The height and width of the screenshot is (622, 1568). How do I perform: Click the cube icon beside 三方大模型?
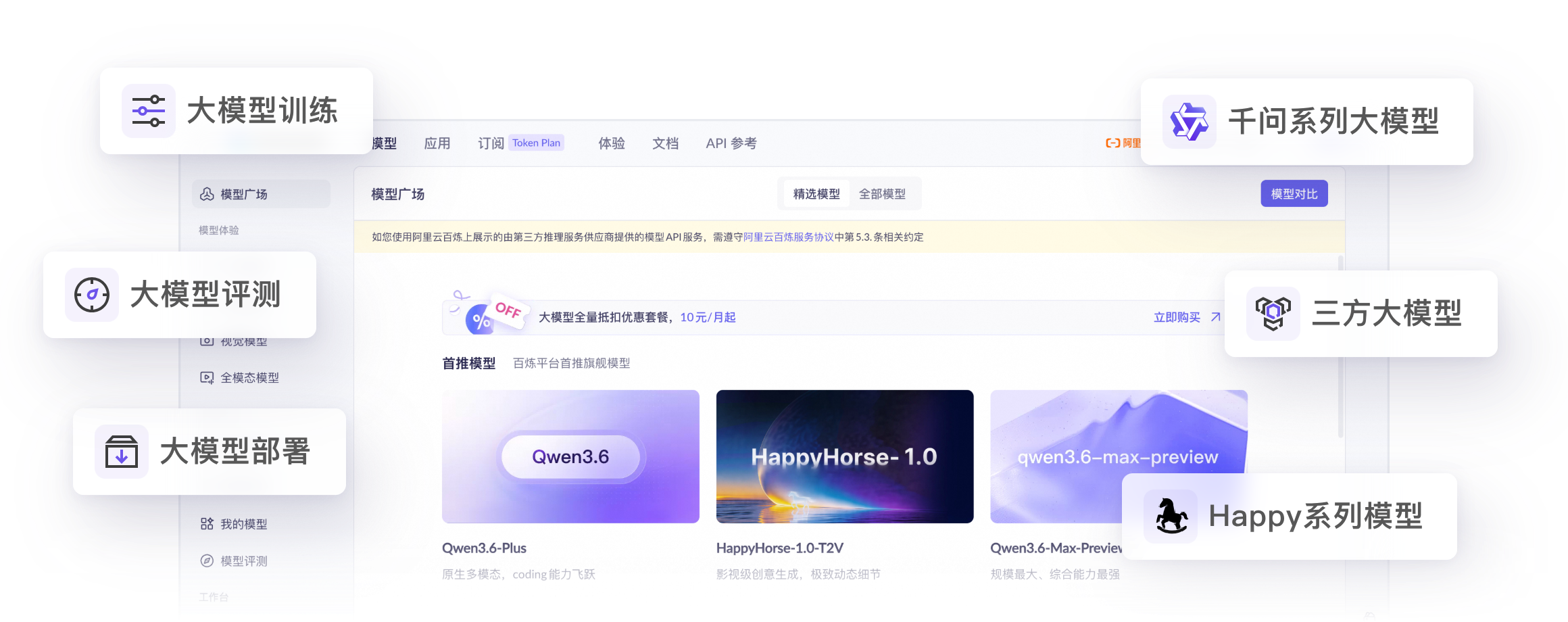tap(1273, 314)
